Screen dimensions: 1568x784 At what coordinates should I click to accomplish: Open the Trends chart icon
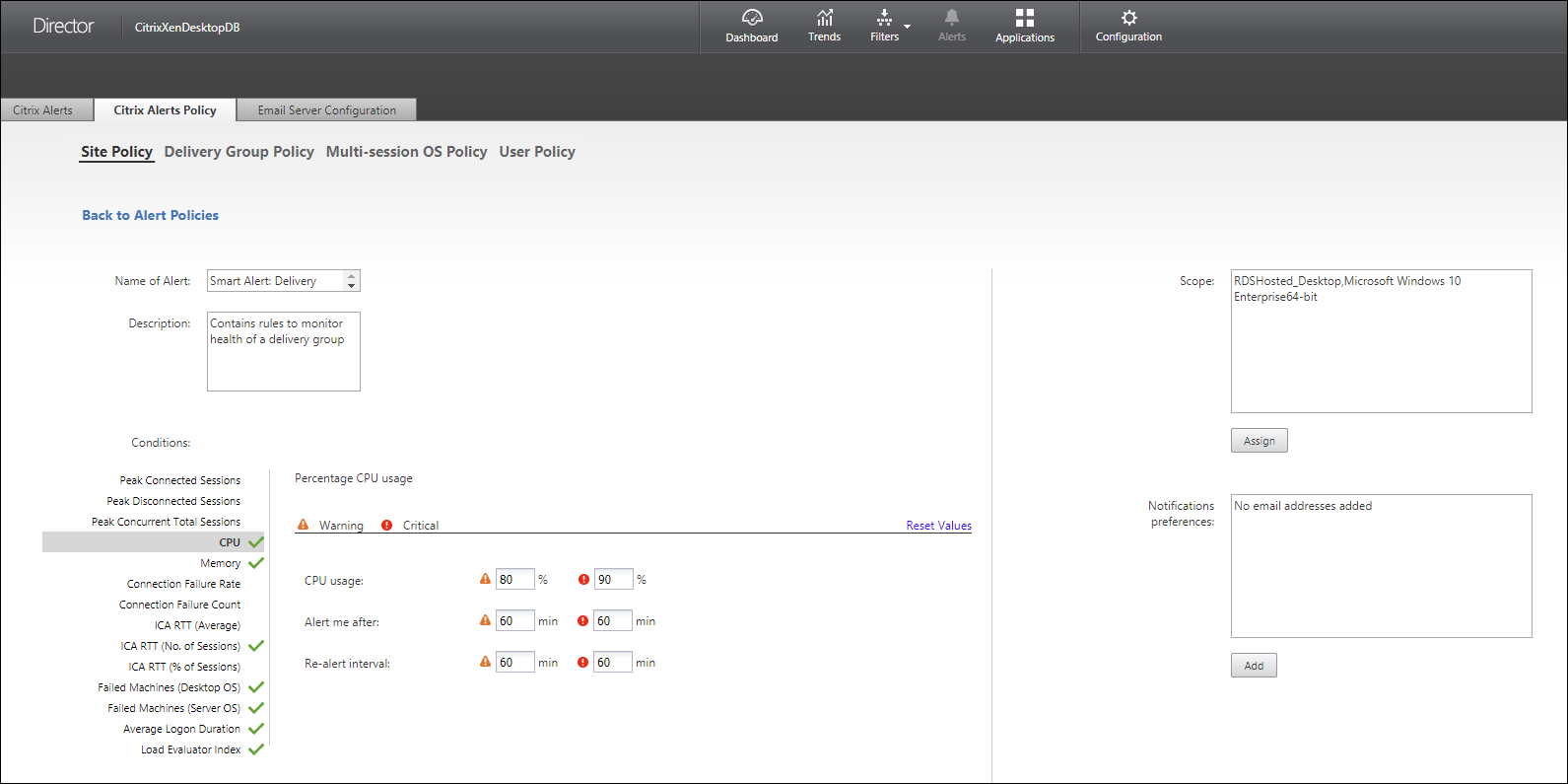pyautogui.click(x=824, y=18)
